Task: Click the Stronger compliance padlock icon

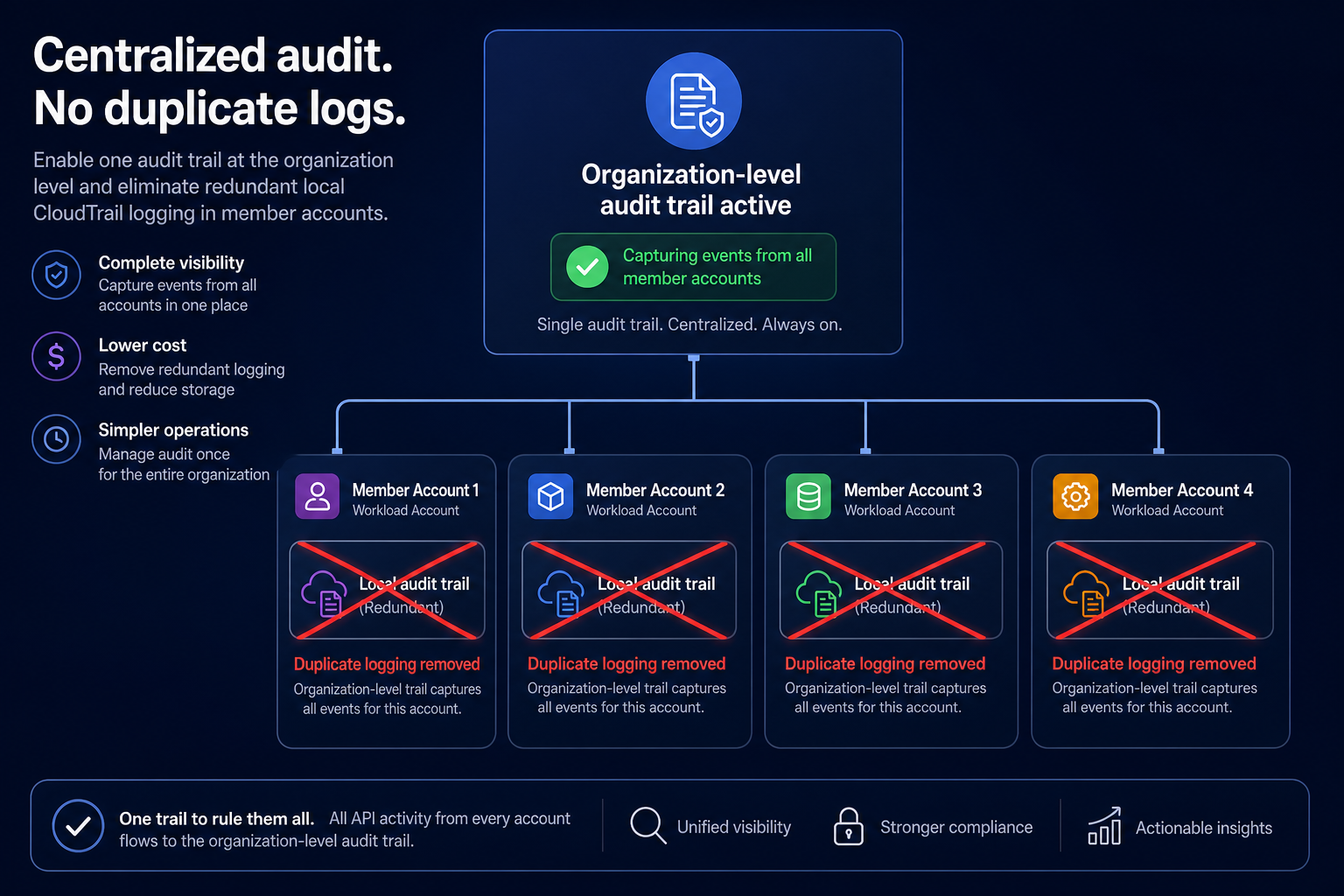Action: (x=849, y=826)
